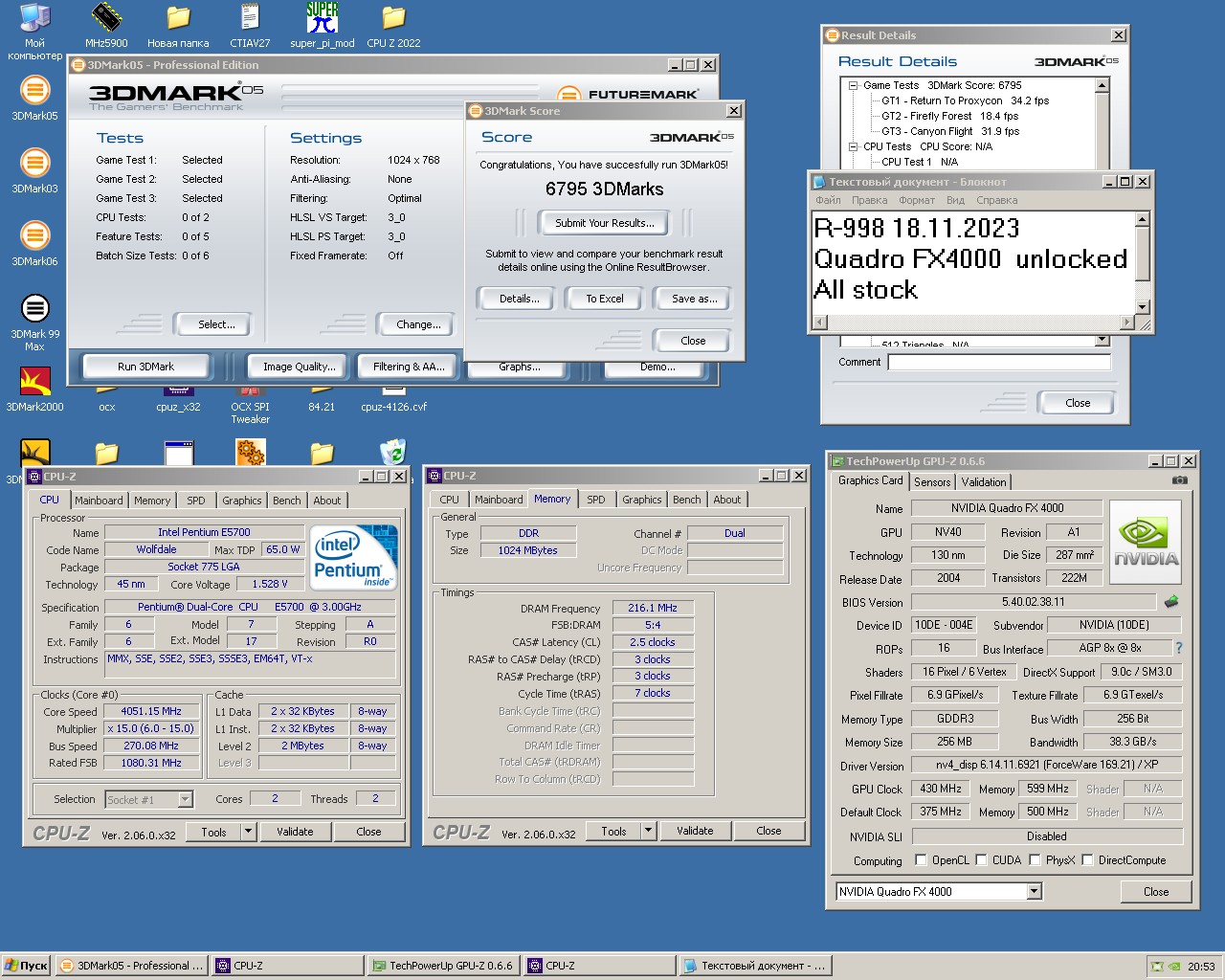Click Validate in the CPU-Z Memory window
1225x980 pixels.
click(695, 831)
